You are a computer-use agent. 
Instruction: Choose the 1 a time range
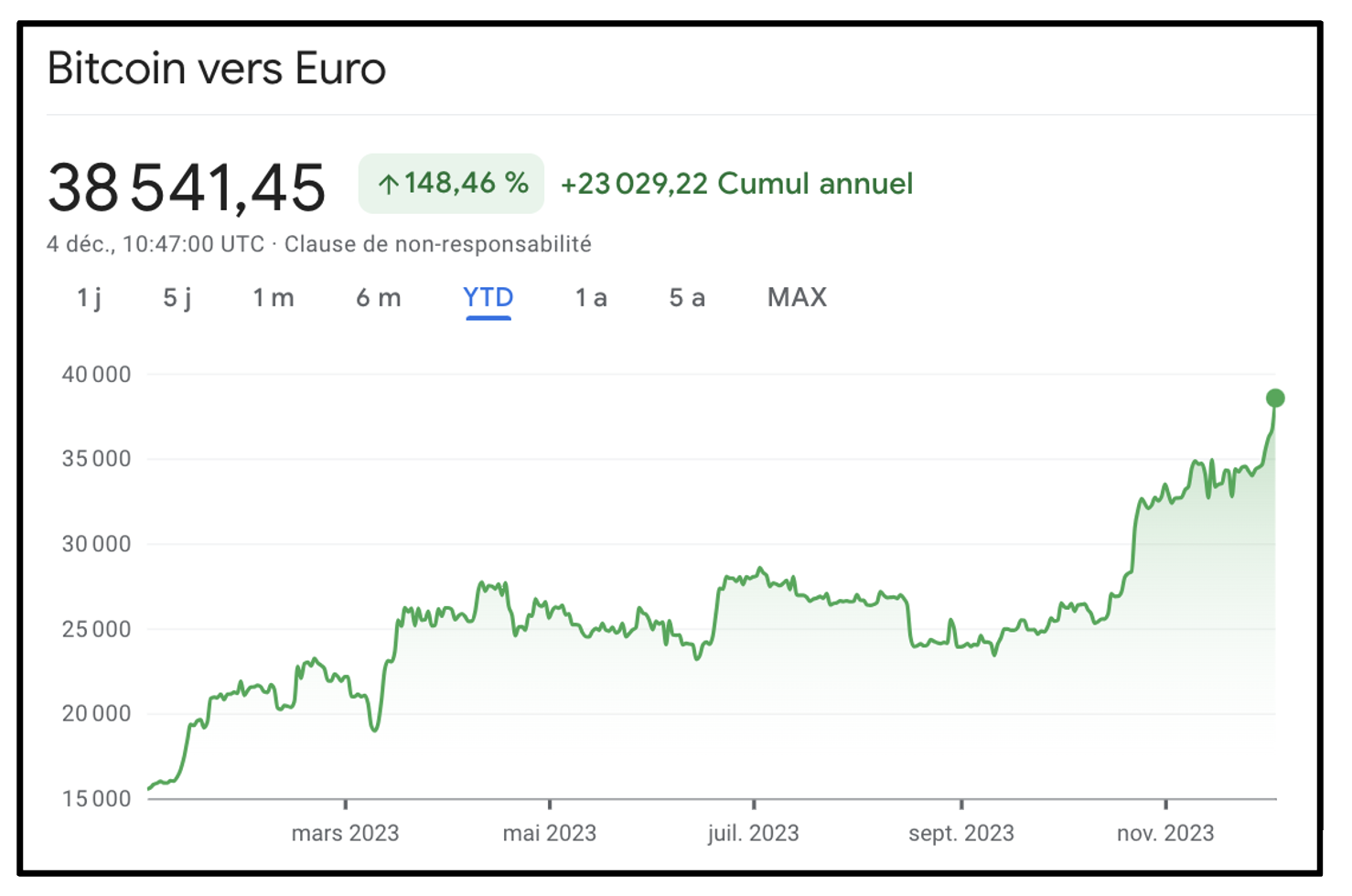(x=591, y=297)
